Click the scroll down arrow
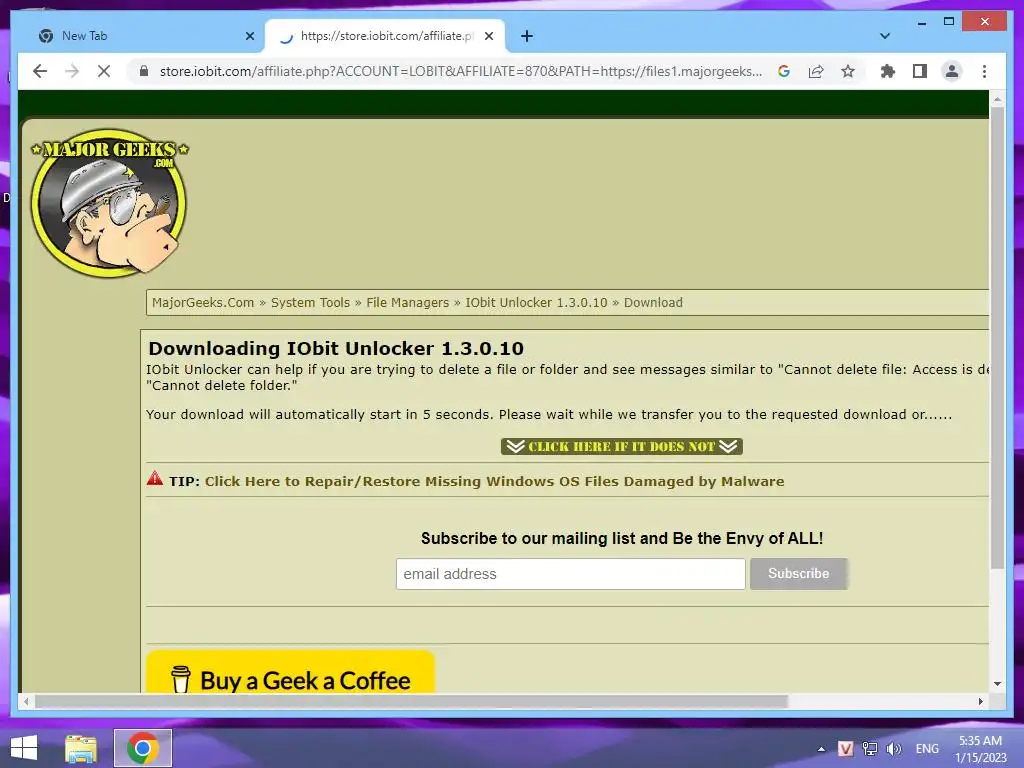The height and width of the screenshot is (768, 1024). click(997, 684)
